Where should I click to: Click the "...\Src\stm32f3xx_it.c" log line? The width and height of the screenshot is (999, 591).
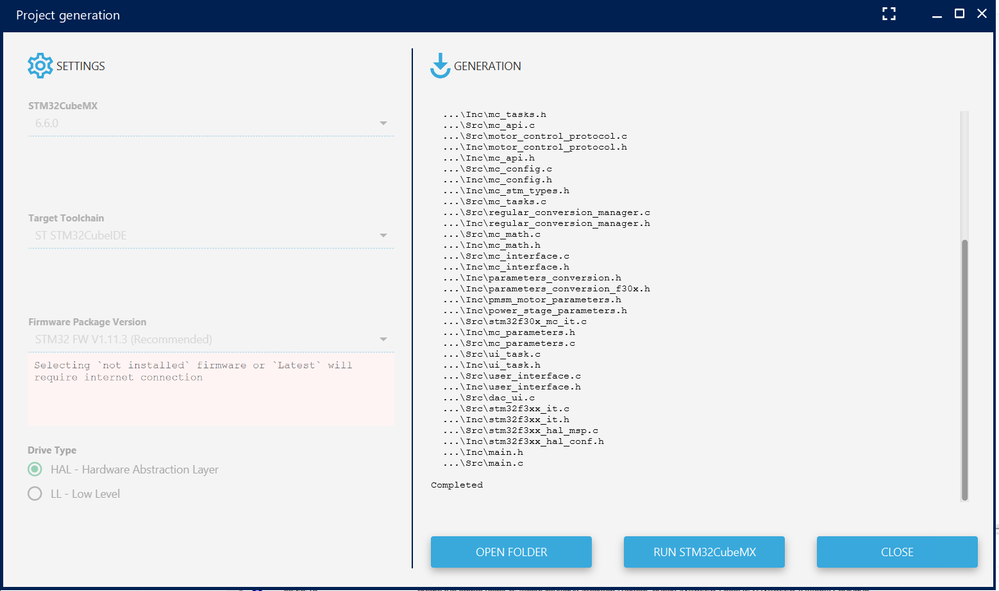[x=506, y=409]
